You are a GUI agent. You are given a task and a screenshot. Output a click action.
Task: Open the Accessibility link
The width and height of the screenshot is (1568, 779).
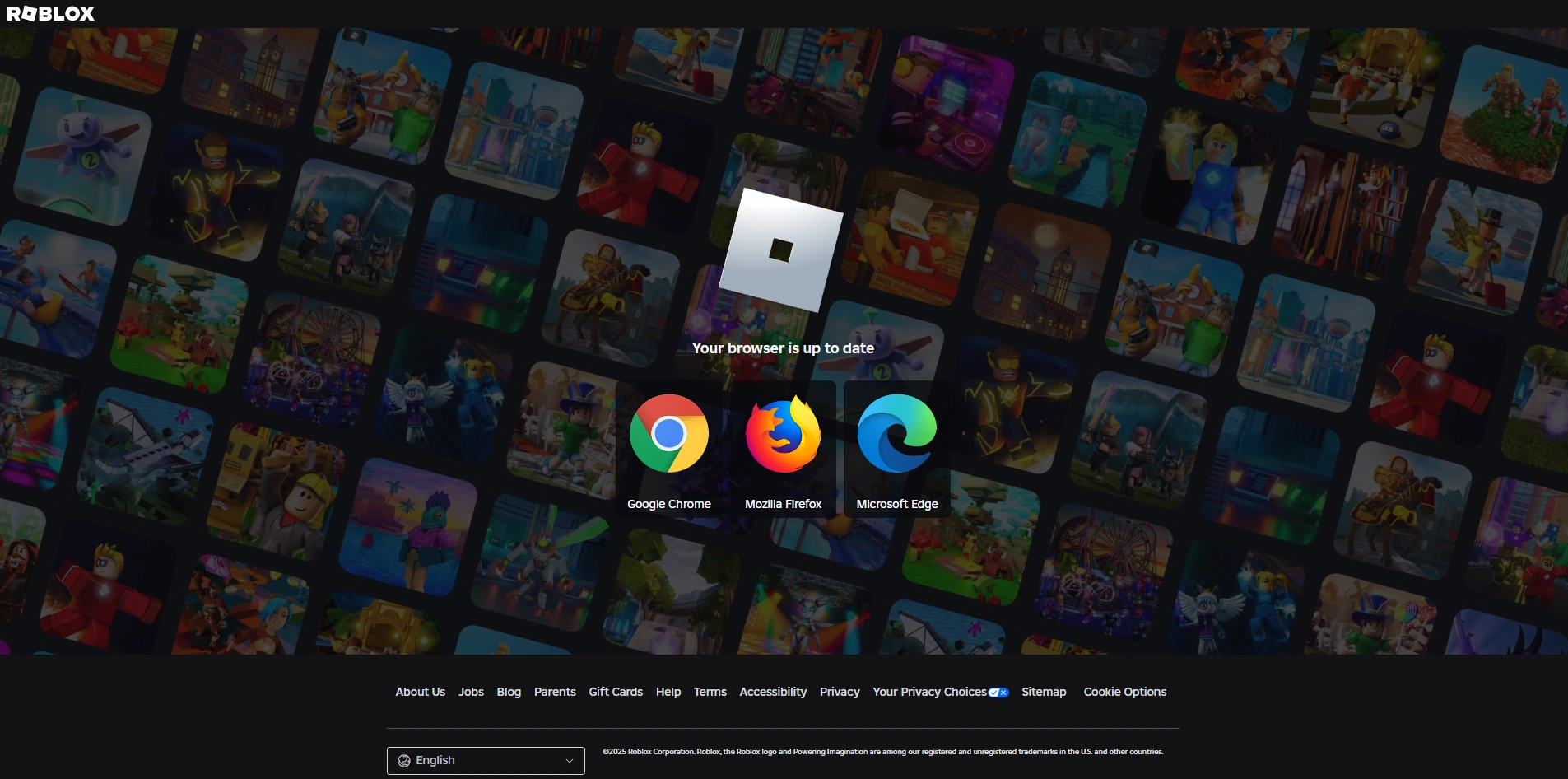pyautogui.click(x=773, y=692)
